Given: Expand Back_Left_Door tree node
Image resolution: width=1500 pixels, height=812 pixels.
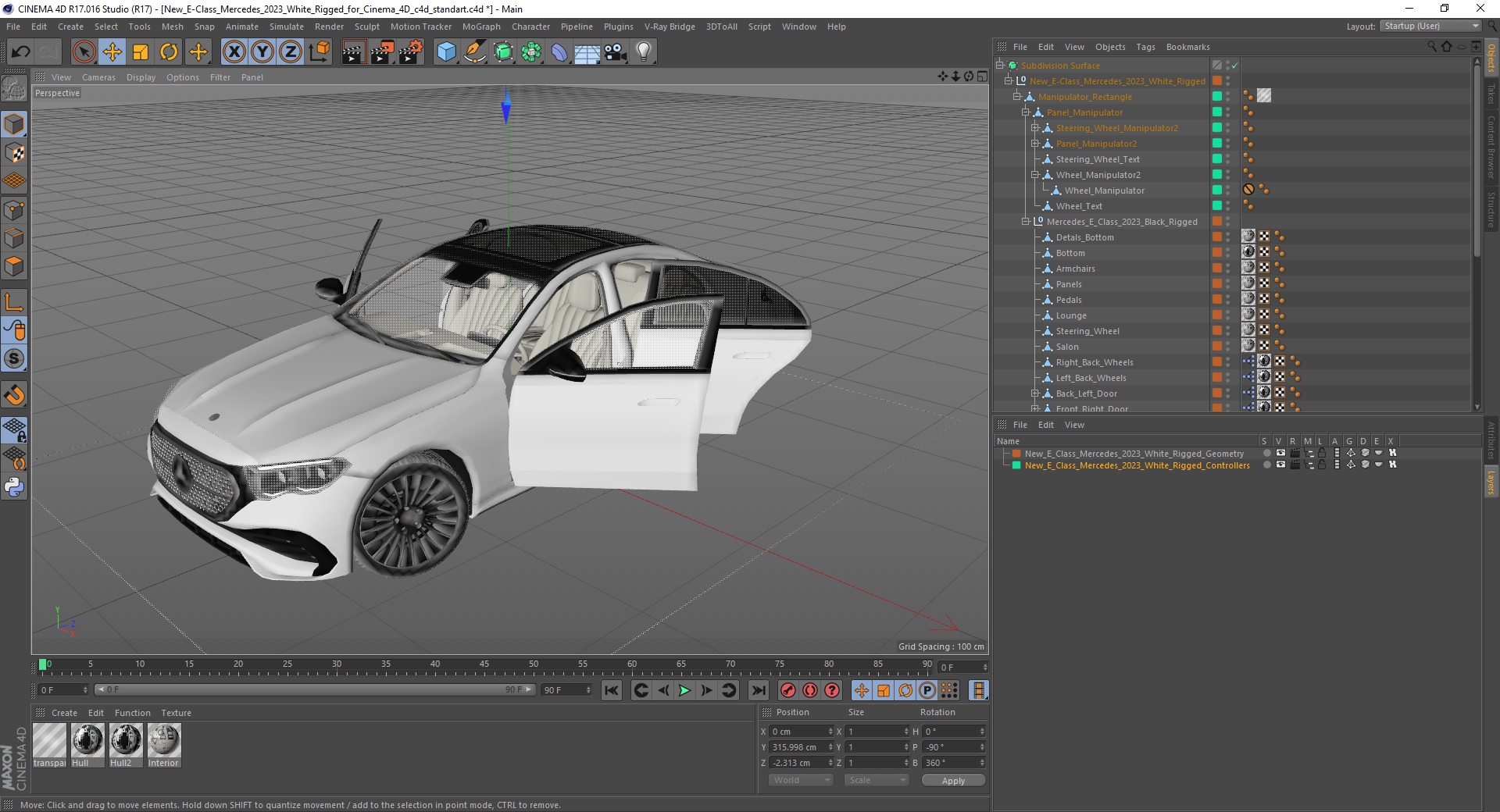Looking at the screenshot, I should pyautogui.click(x=1034, y=394).
